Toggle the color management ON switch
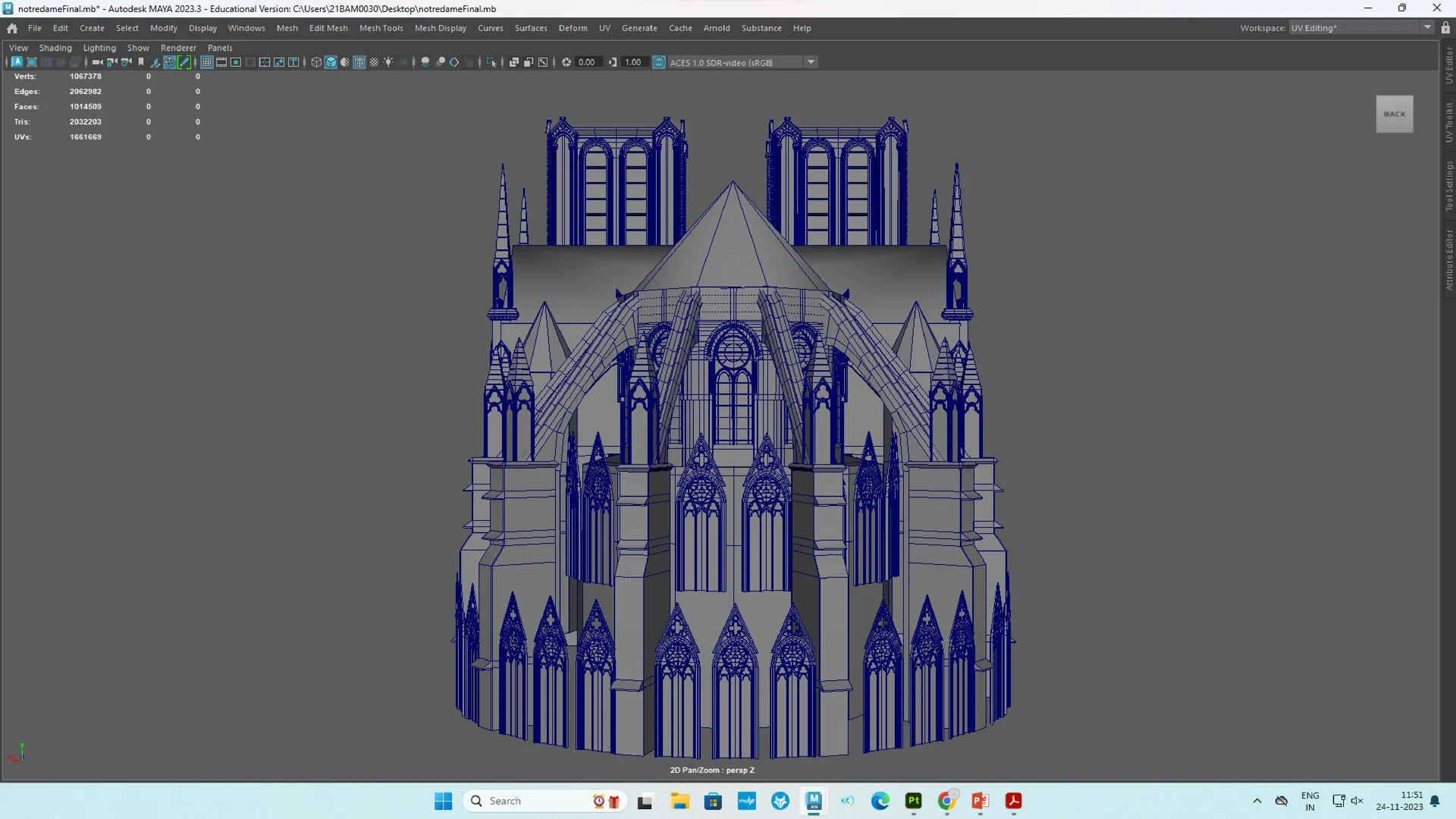The height and width of the screenshot is (819, 1456). pyautogui.click(x=658, y=62)
